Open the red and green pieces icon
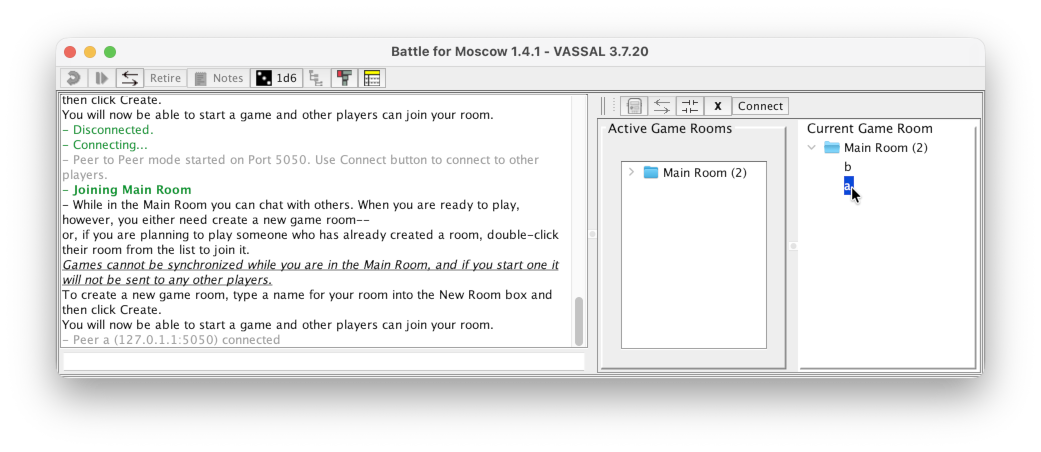Screen dimensions: 1041x452 pyautogui.click(x=344, y=78)
